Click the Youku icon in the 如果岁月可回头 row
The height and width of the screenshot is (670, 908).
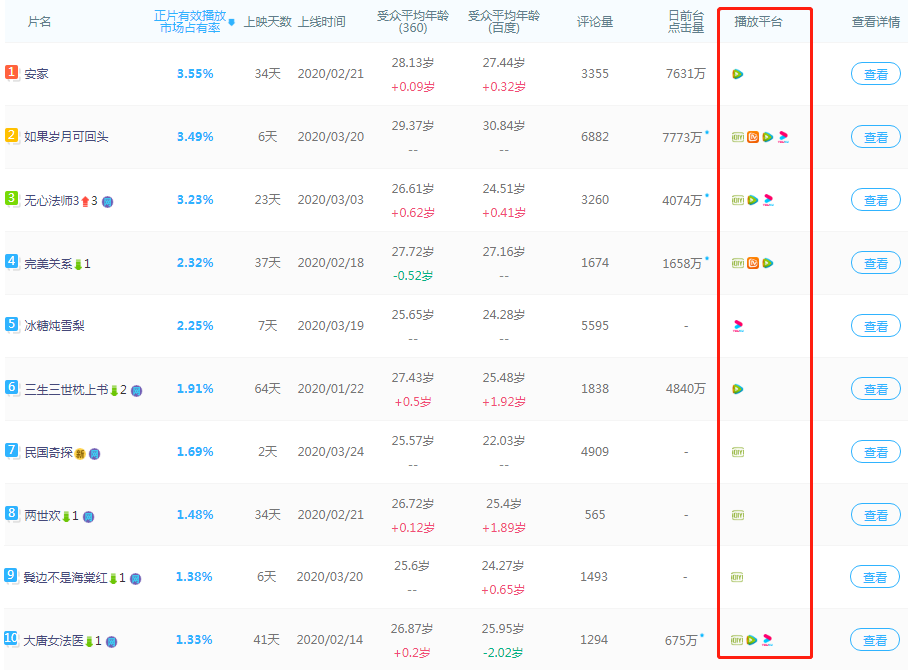click(x=783, y=137)
